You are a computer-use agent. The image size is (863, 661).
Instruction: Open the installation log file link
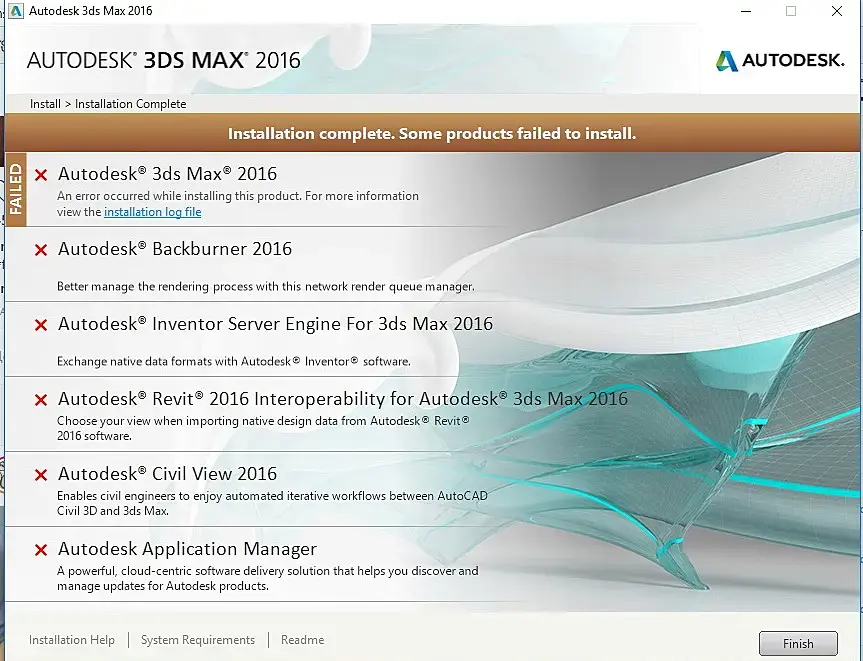[x=152, y=212]
